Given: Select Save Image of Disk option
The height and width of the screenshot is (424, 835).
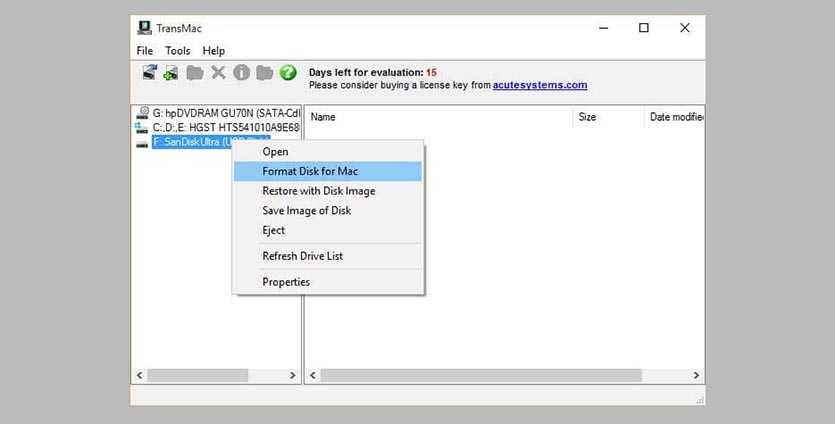Looking at the screenshot, I should point(306,211).
